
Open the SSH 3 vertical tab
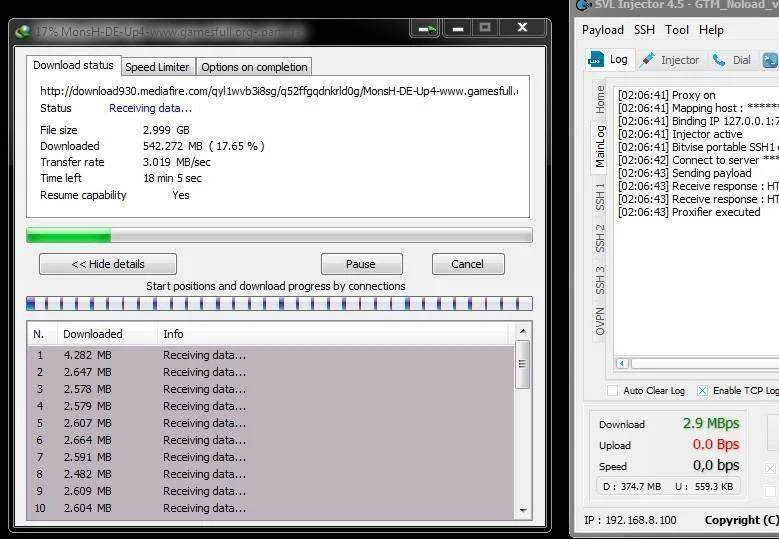click(601, 279)
